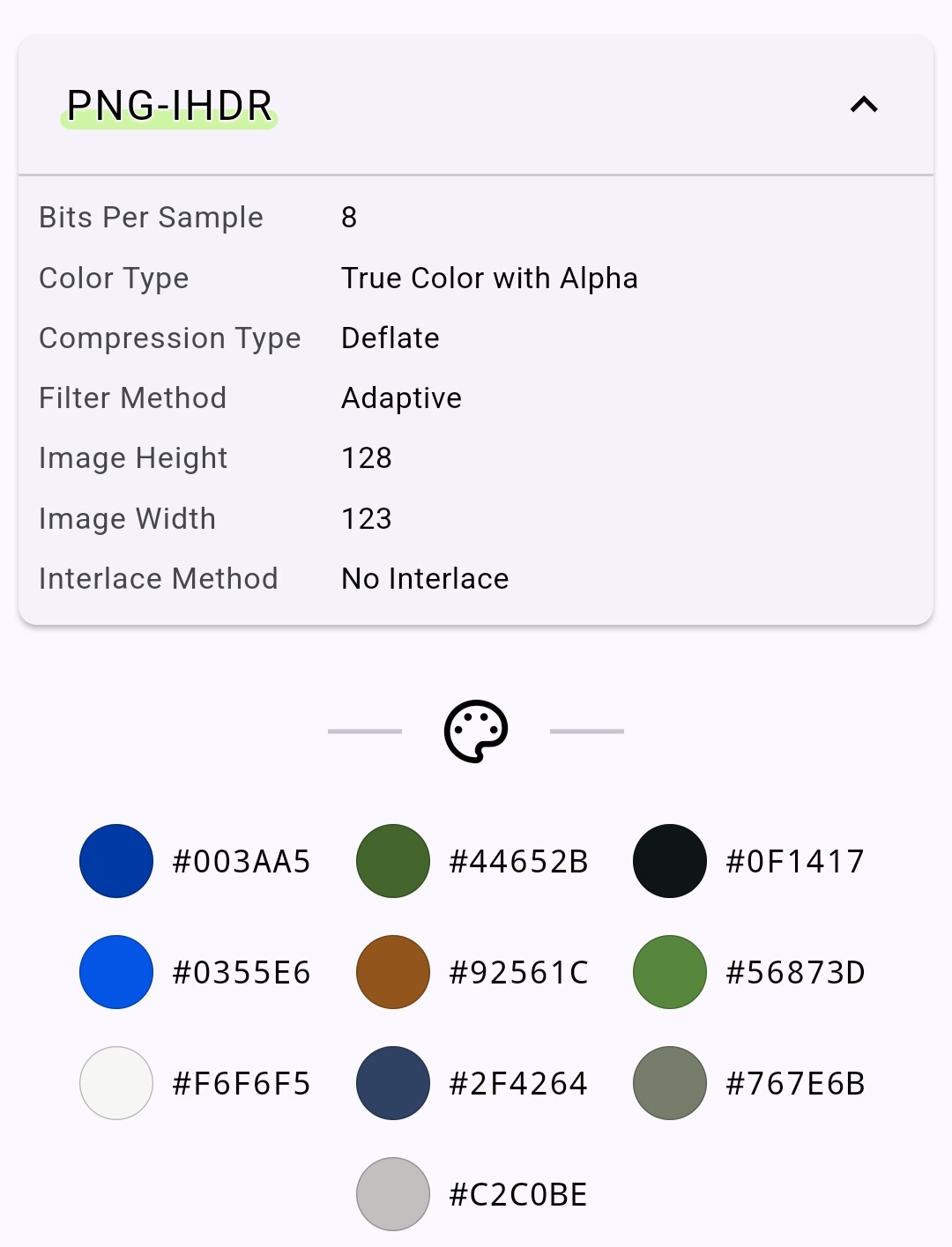Select the #767E6B gray-green swatch
The width and height of the screenshot is (952, 1247).
coord(670,1083)
